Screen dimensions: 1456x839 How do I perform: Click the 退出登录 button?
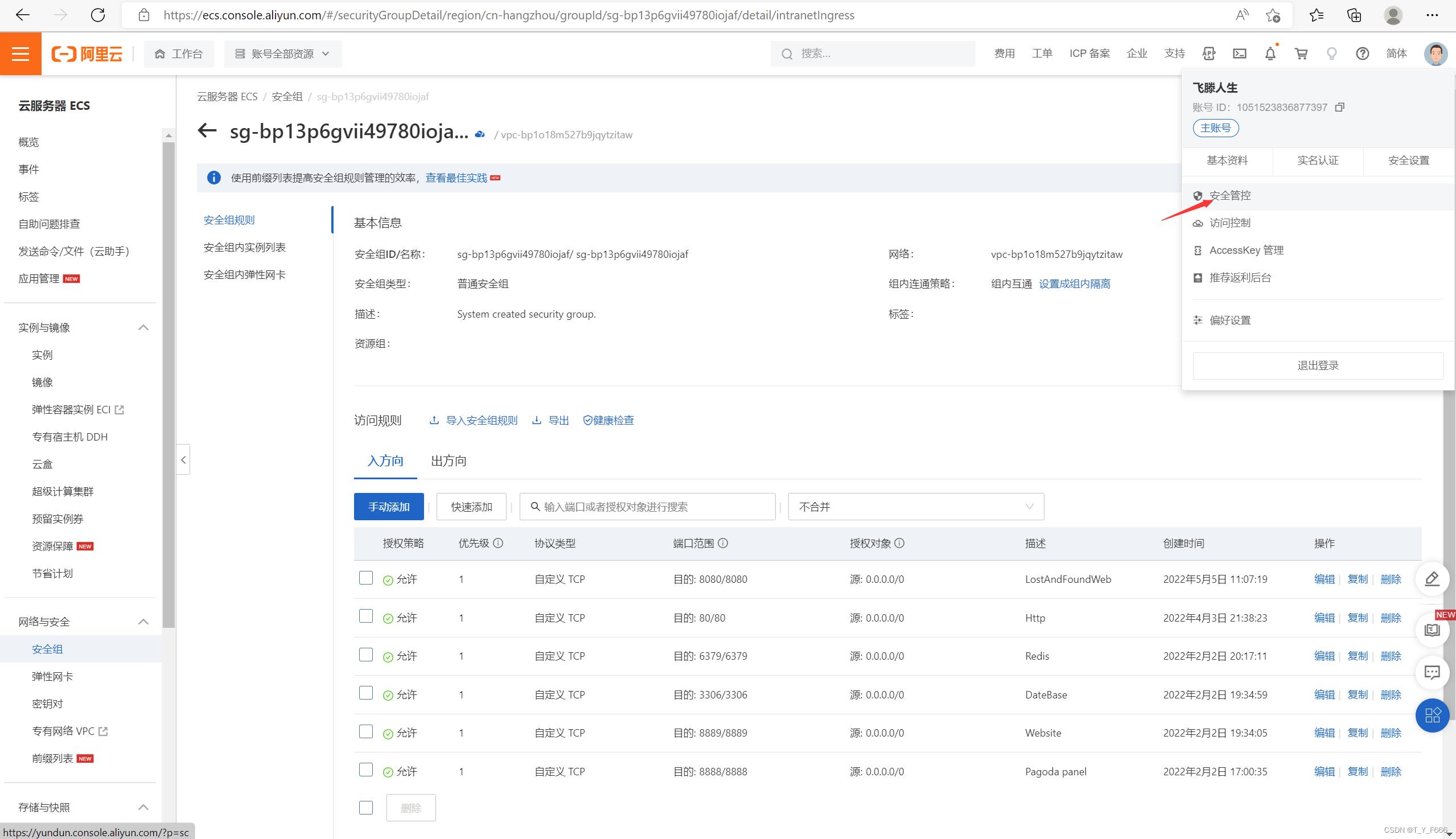click(x=1318, y=365)
